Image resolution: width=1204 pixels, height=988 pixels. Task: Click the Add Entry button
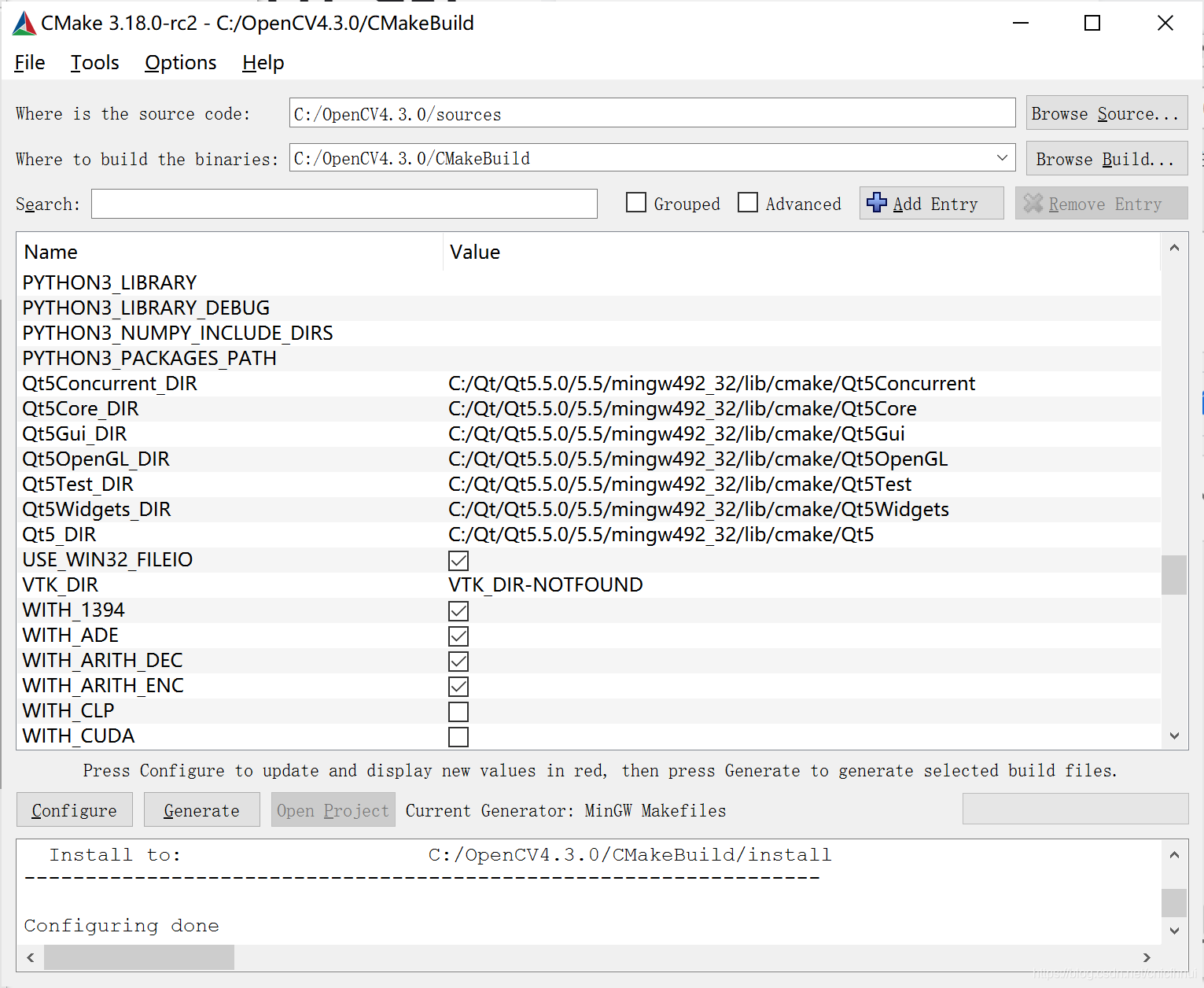[931, 203]
